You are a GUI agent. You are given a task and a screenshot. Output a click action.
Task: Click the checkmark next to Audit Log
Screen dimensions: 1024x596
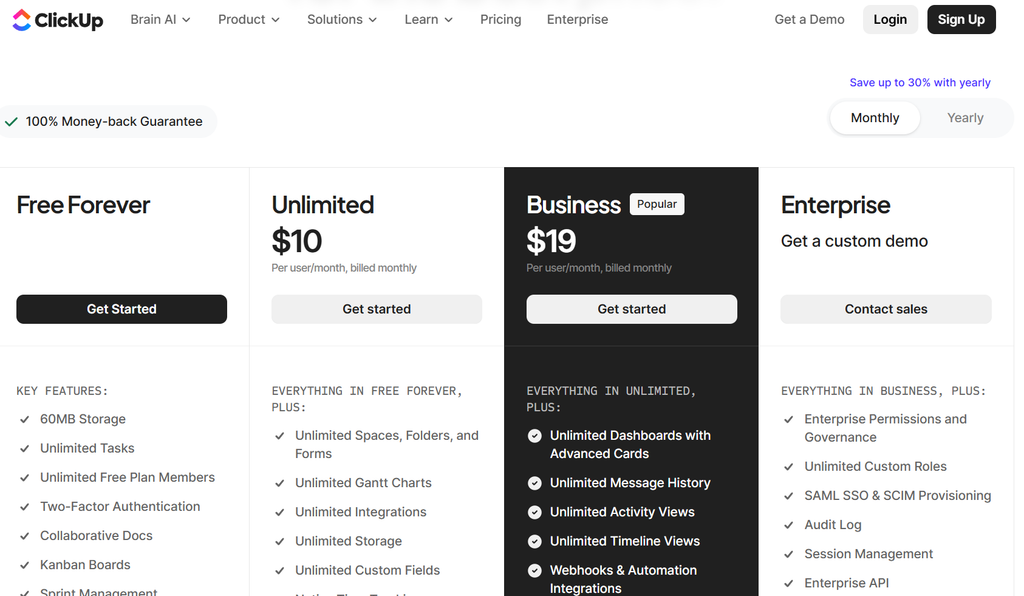pos(789,525)
